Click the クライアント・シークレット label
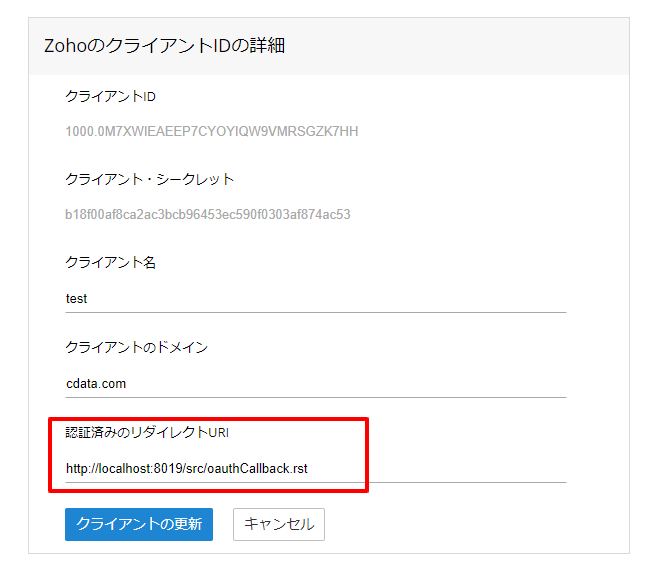This screenshot has height=576, width=657. tap(150, 180)
